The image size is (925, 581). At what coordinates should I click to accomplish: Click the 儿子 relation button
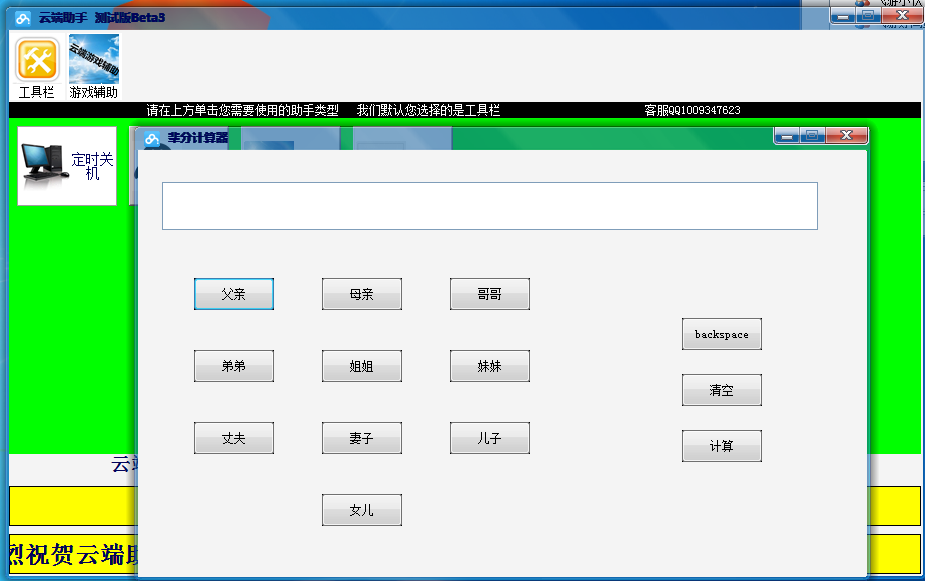pos(490,438)
